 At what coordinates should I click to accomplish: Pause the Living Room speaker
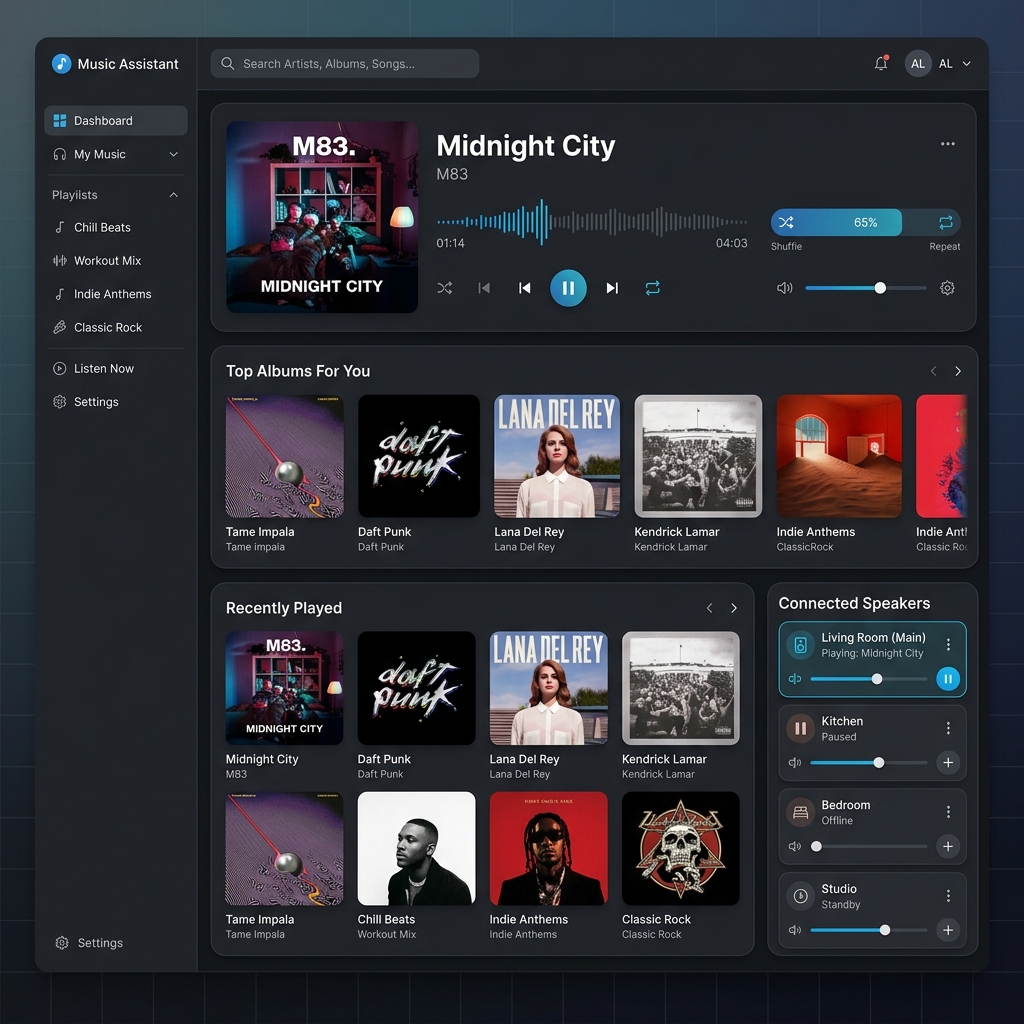point(948,679)
